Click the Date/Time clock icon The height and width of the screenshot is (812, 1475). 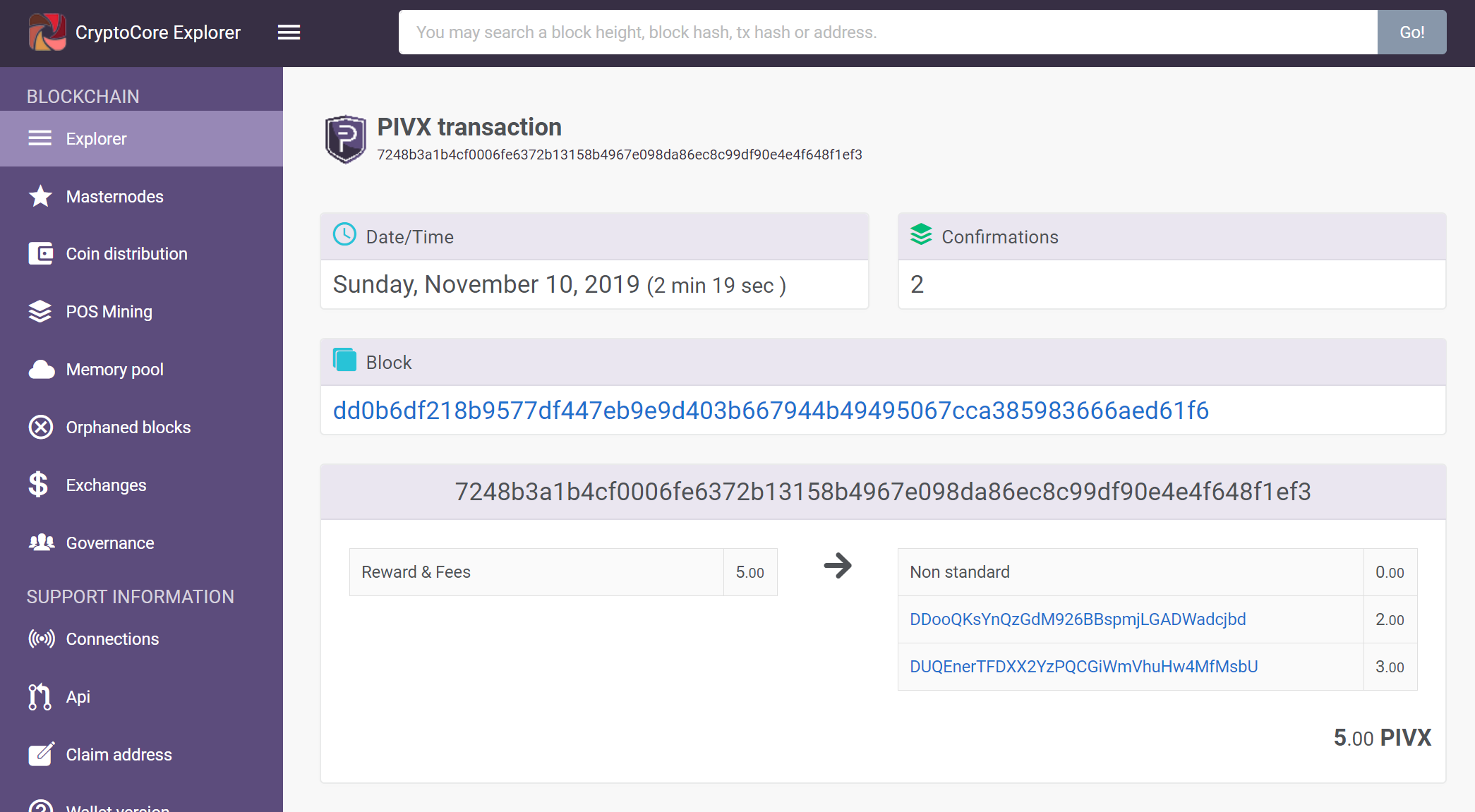(344, 234)
